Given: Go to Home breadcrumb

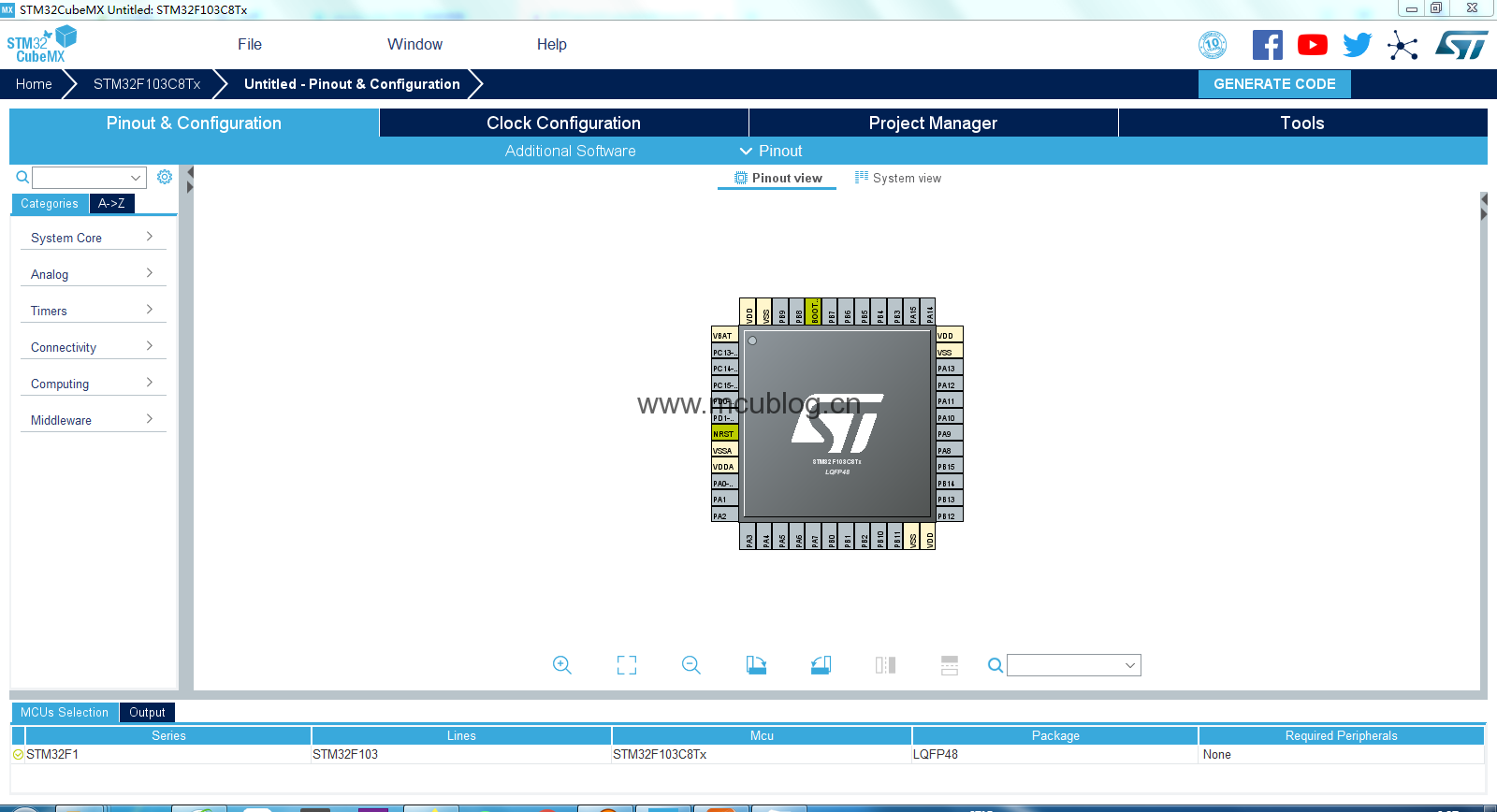Looking at the screenshot, I should pos(34,83).
